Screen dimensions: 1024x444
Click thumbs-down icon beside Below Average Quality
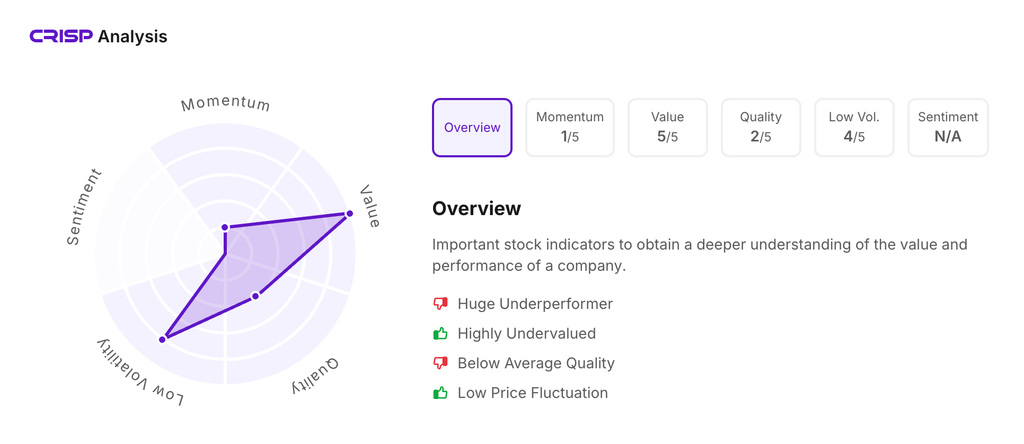440,363
